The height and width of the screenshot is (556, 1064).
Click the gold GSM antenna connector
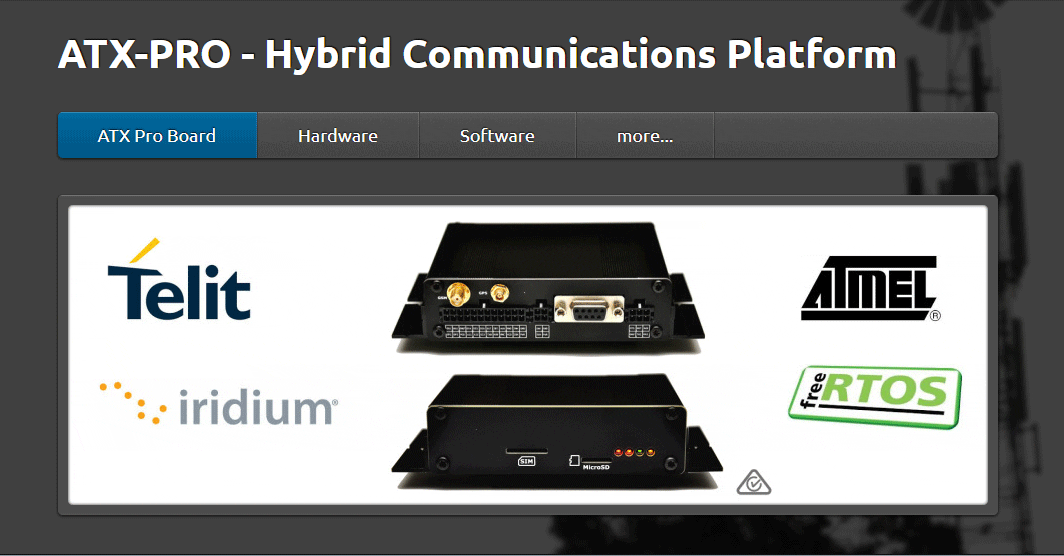458,295
